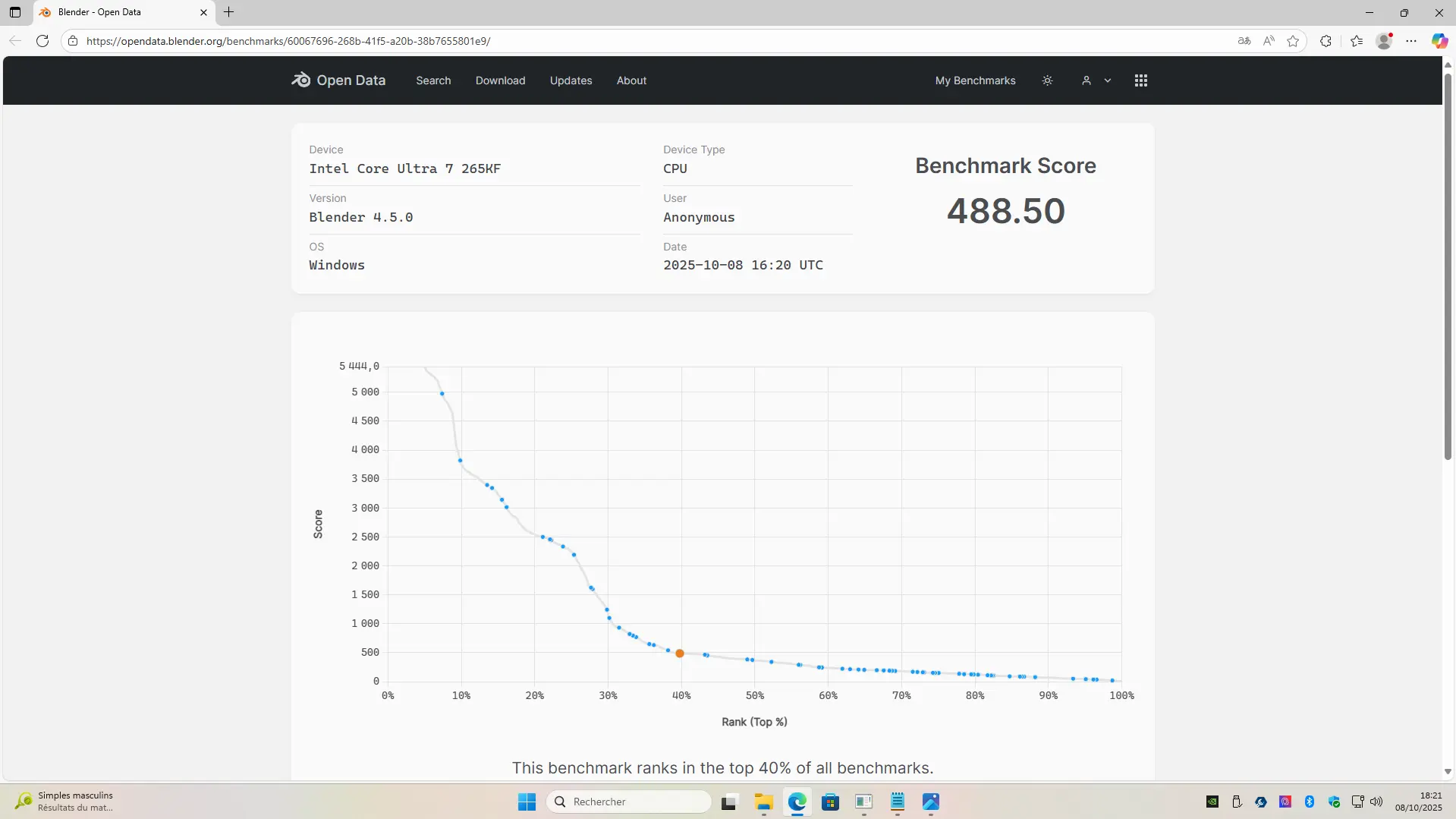Open the tab actions menu
1456x819 pixels.
pos(15,12)
